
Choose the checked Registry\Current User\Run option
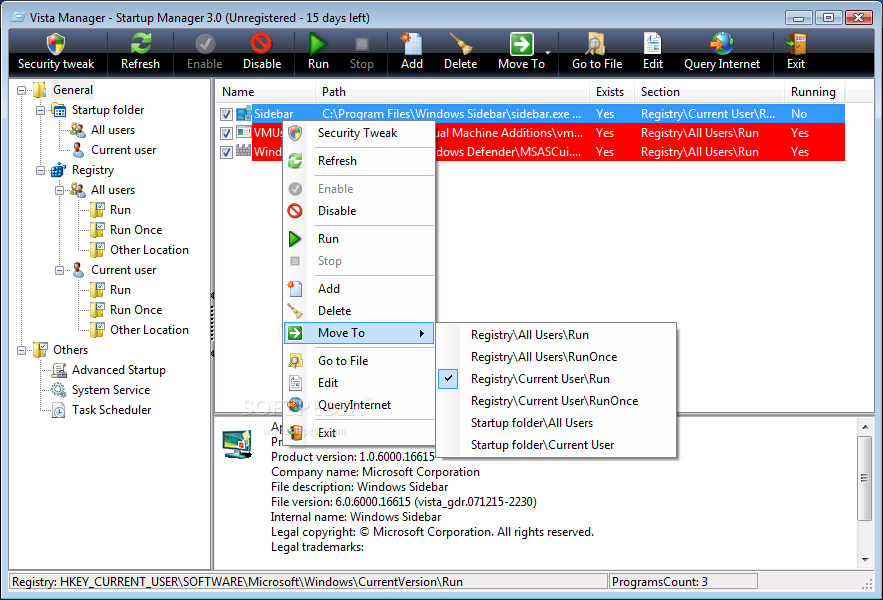(x=556, y=379)
